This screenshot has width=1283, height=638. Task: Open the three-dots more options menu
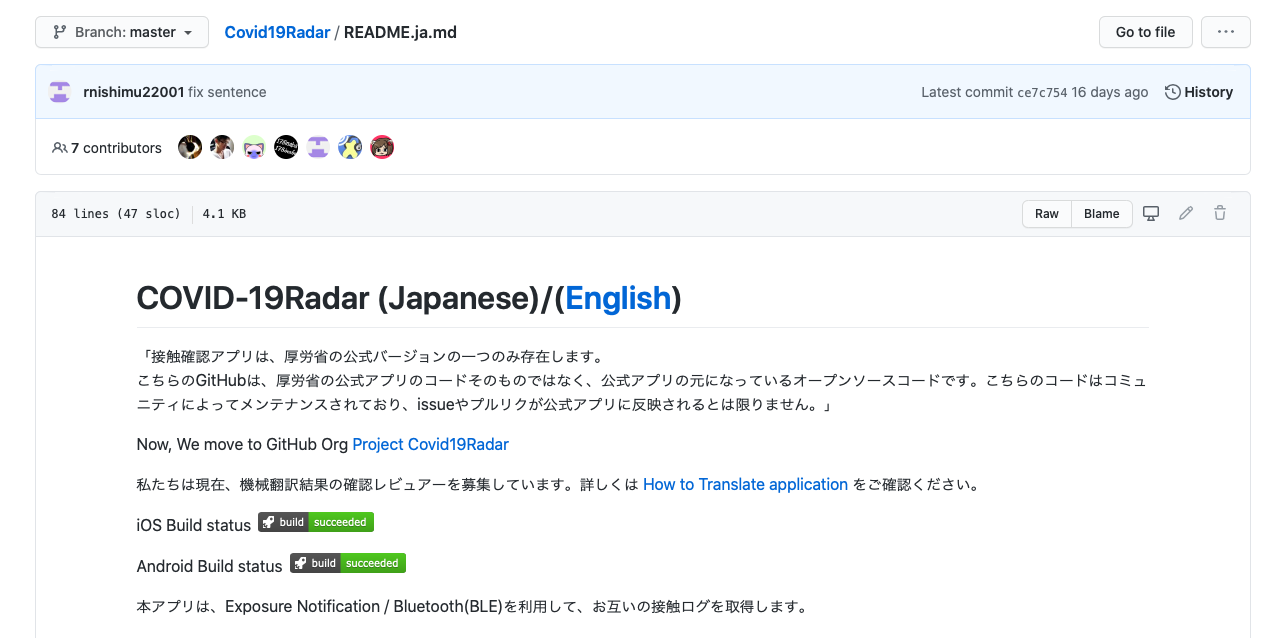point(1225,32)
